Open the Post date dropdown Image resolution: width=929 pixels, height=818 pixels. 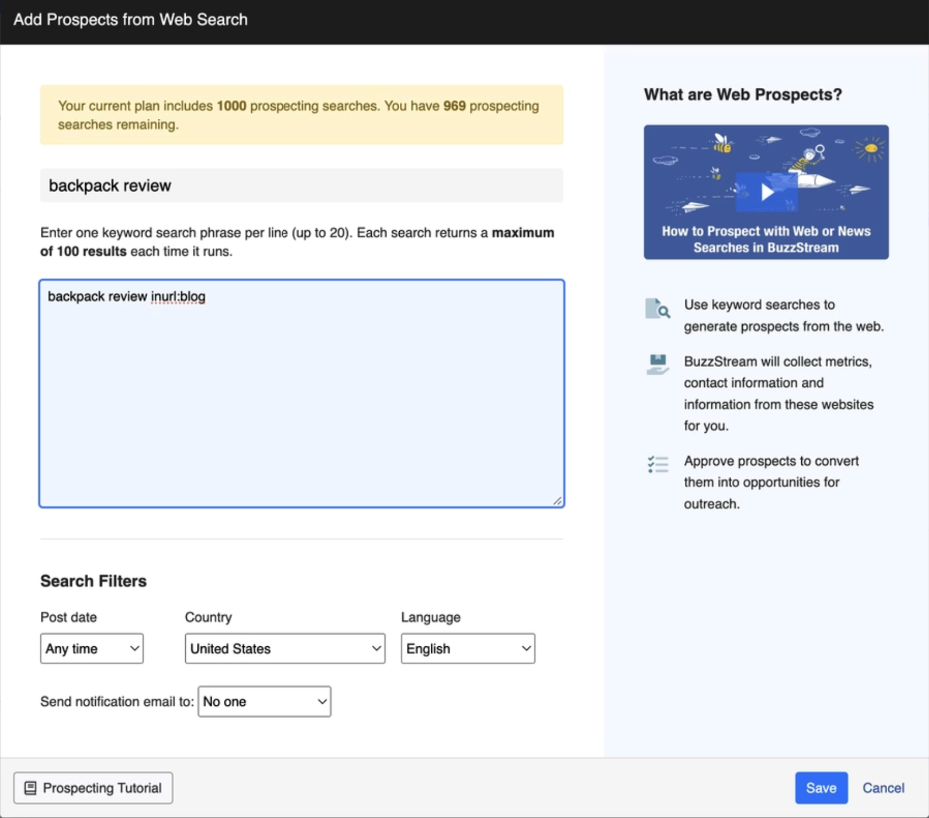point(92,649)
